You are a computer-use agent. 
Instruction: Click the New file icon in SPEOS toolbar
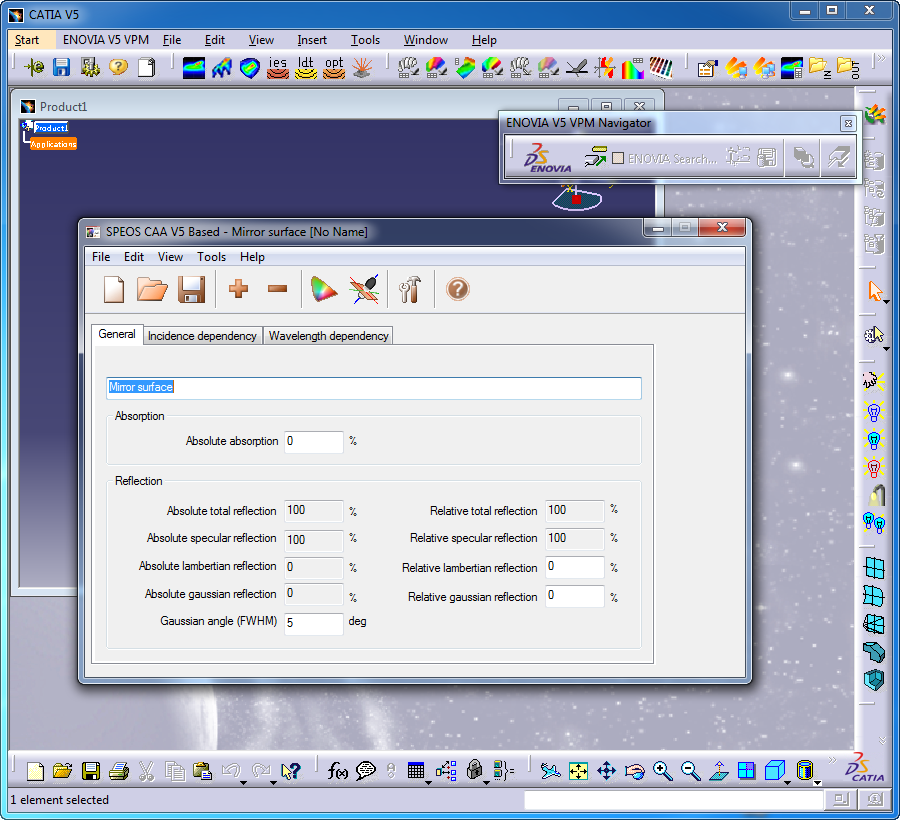click(114, 289)
